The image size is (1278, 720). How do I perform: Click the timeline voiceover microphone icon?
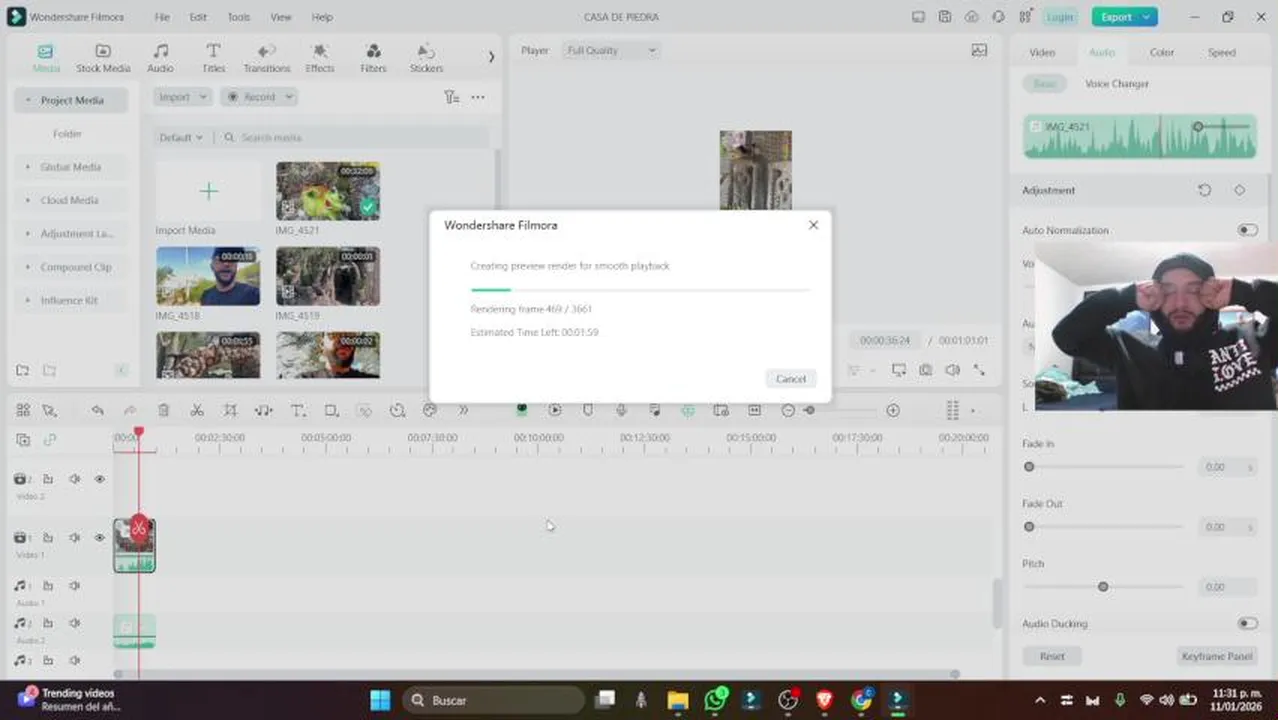click(621, 410)
